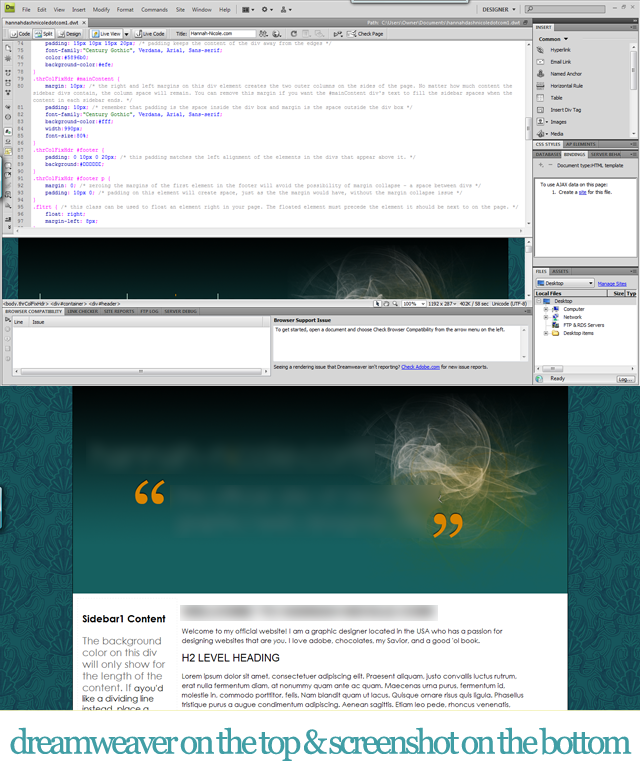
Task: Click the Horizontal Rule insert icon
Action: click(x=541, y=86)
